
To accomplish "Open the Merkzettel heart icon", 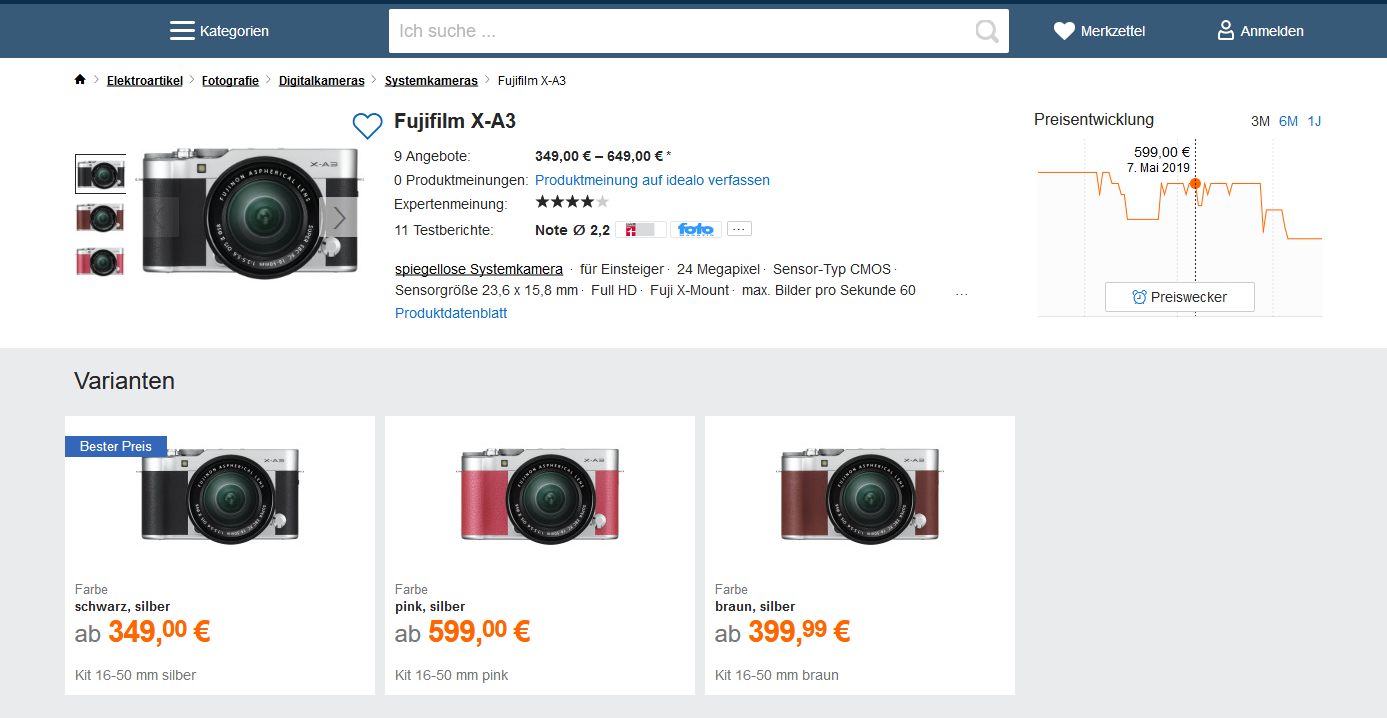I will pos(1064,31).
